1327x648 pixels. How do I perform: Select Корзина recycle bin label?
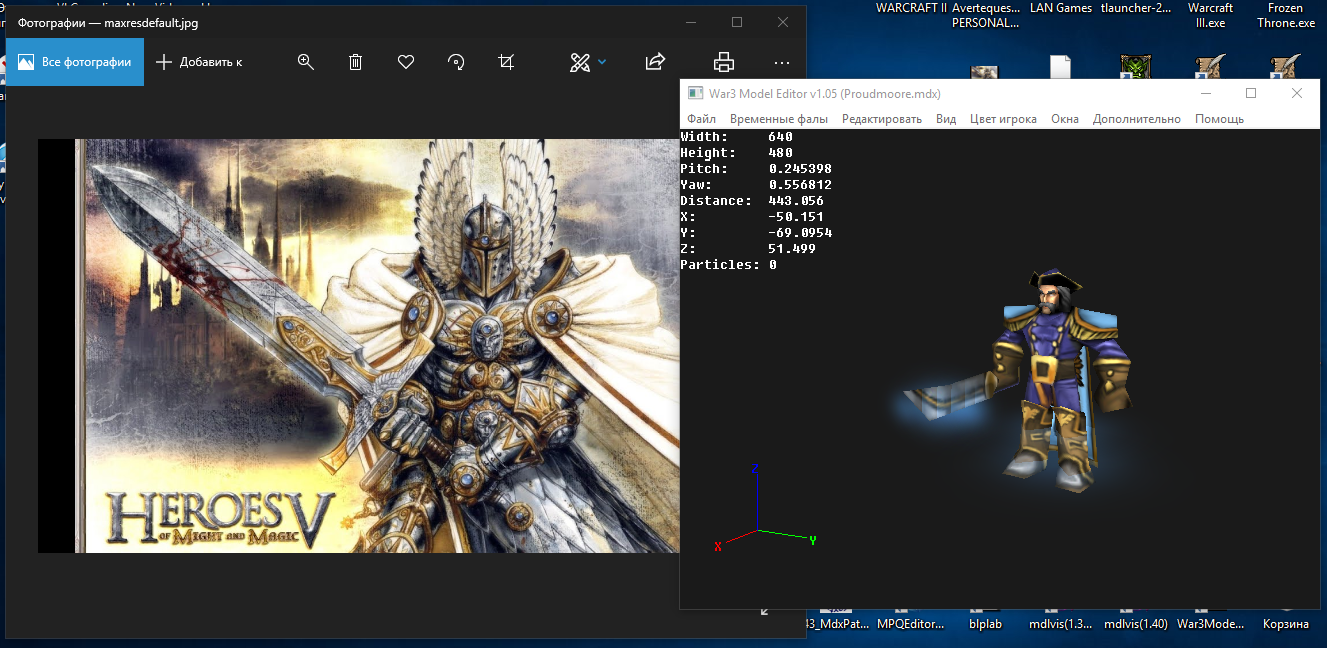(1285, 624)
